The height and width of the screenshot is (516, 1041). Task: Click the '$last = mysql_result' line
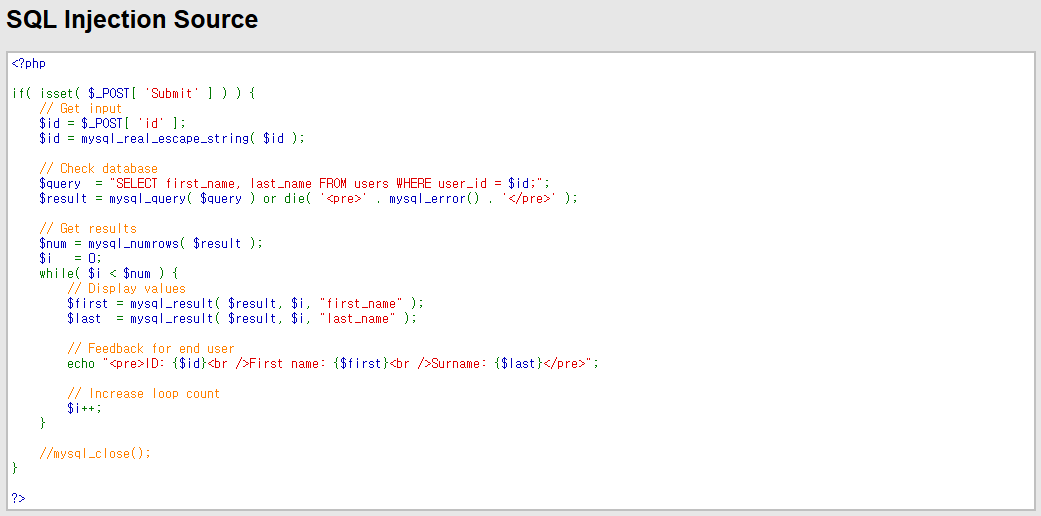pyautogui.click(x=242, y=319)
